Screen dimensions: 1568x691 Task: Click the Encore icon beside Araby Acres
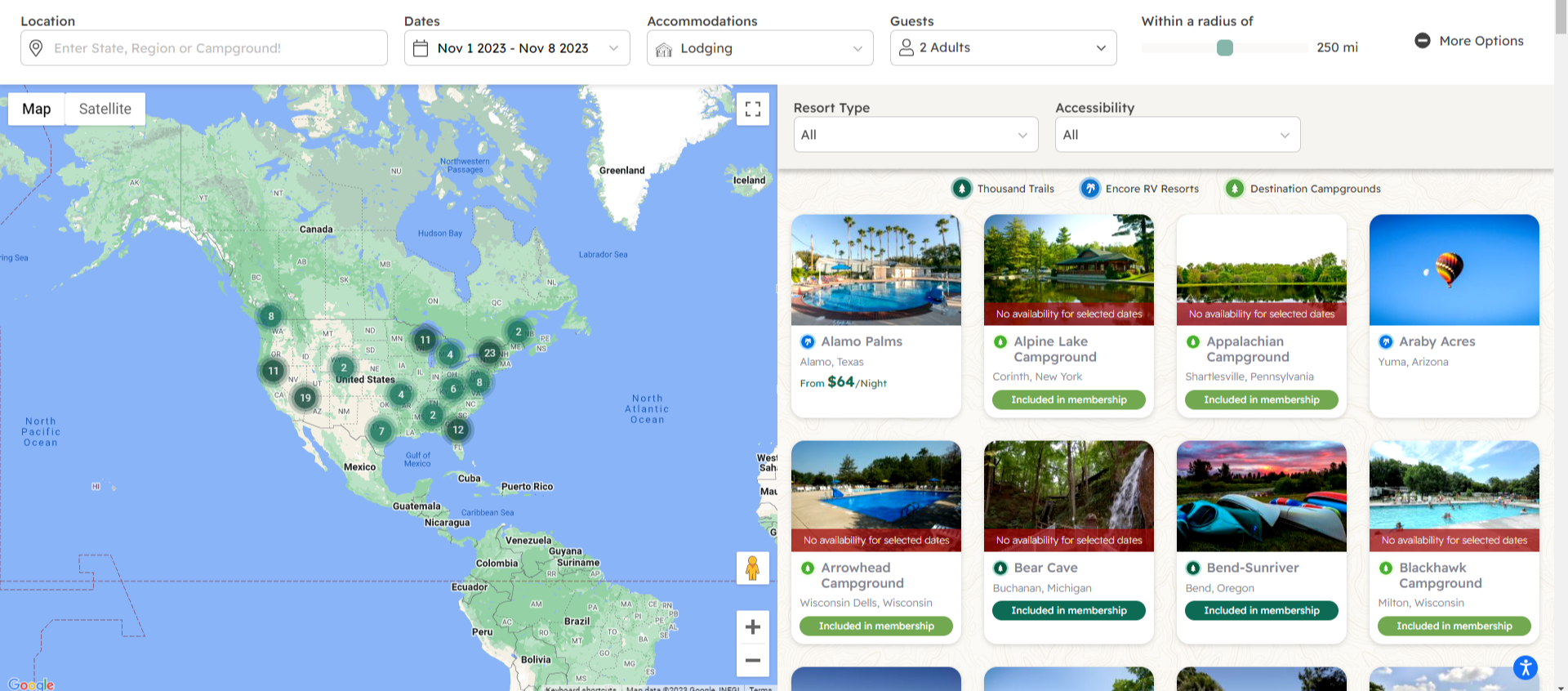[x=1386, y=341]
